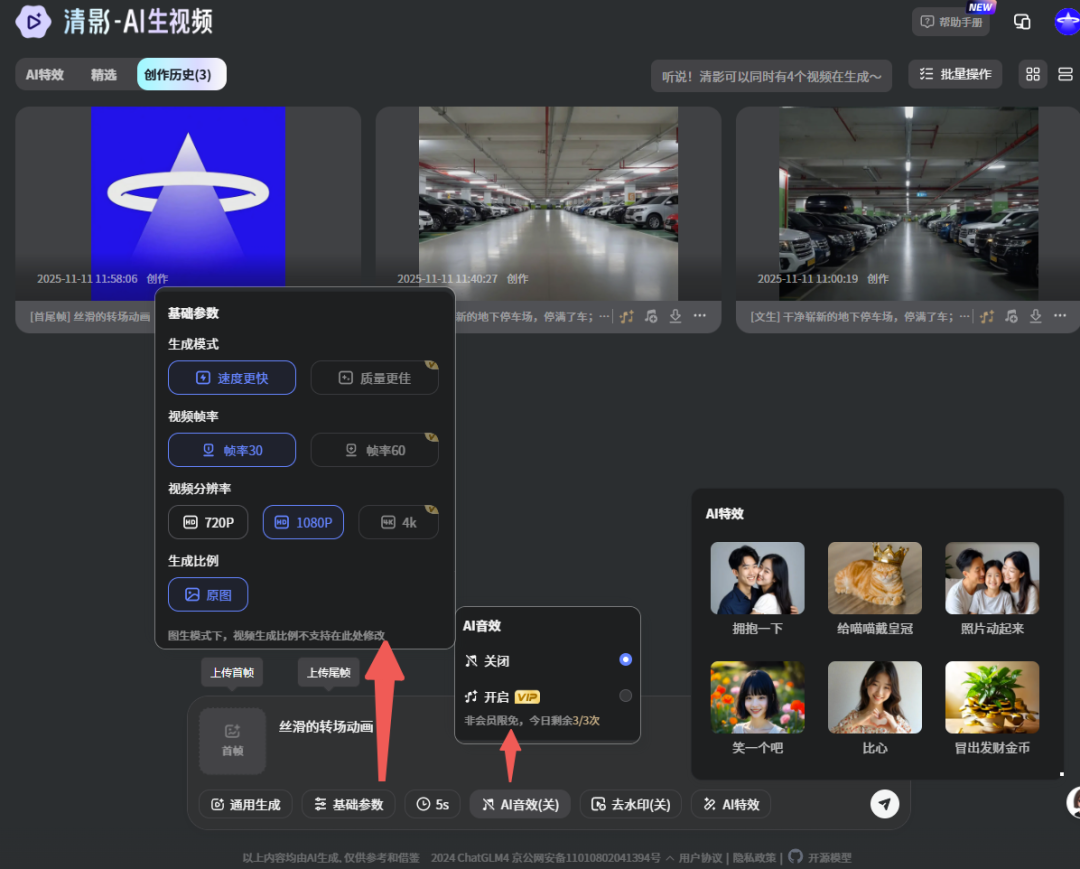The height and width of the screenshot is (869, 1080).
Task: Open the 11:00:19 parking garage video thumbnail
Action: click(x=908, y=203)
